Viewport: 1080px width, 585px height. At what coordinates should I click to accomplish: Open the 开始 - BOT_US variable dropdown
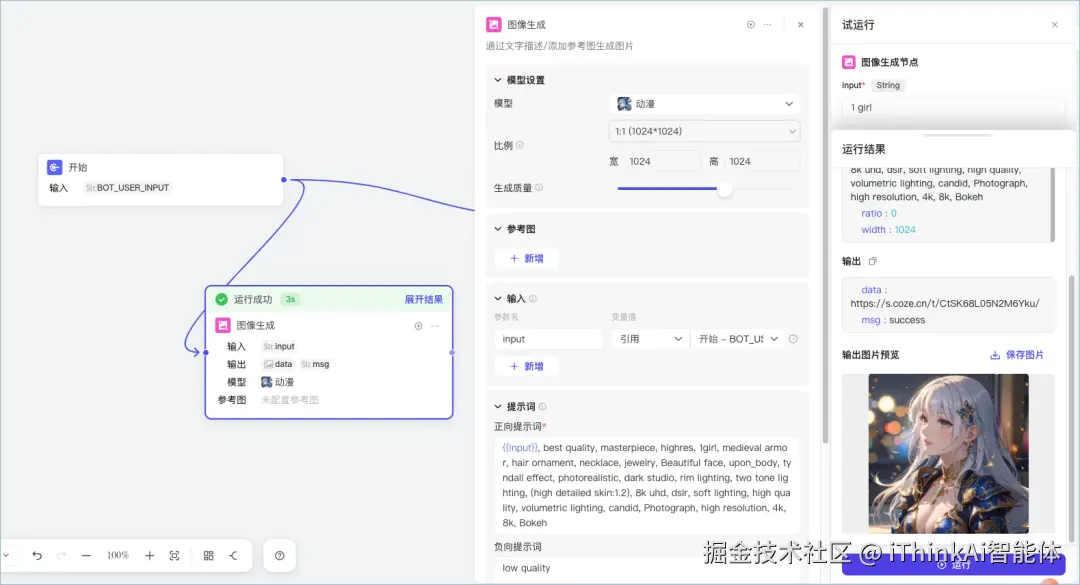tap(738, 339)
